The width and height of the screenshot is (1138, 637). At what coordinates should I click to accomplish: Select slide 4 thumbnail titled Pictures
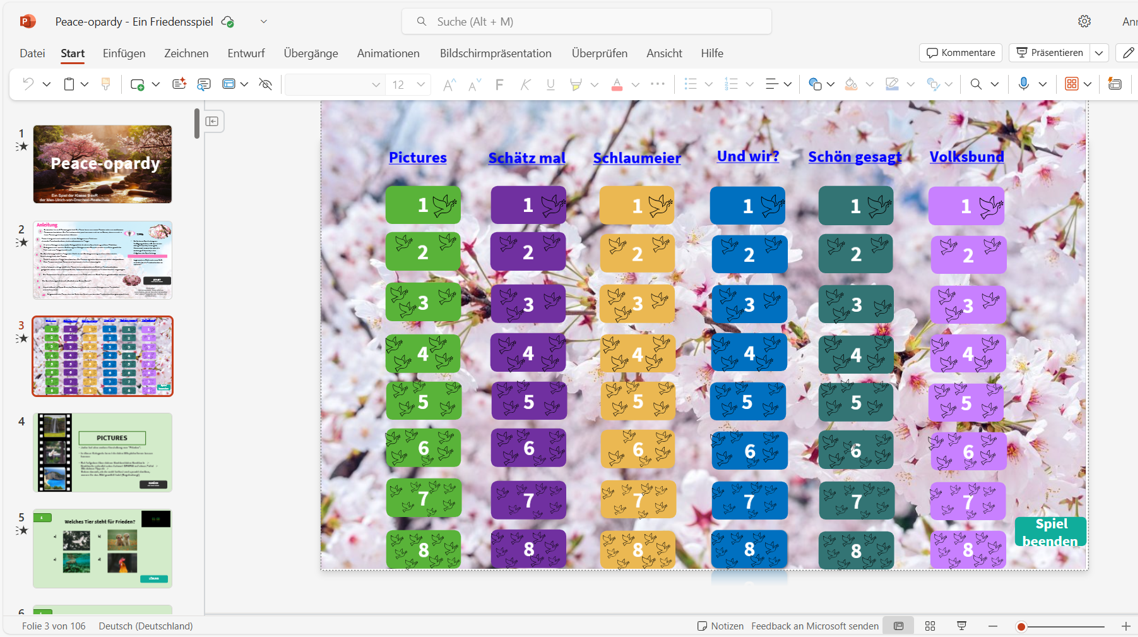pyautogui.click(x=103, y=452)
